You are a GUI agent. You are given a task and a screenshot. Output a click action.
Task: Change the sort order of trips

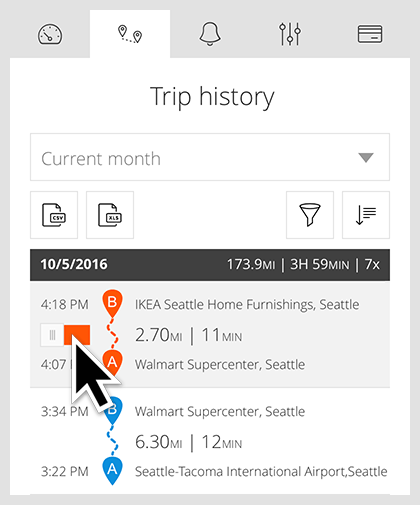[366, 215]
